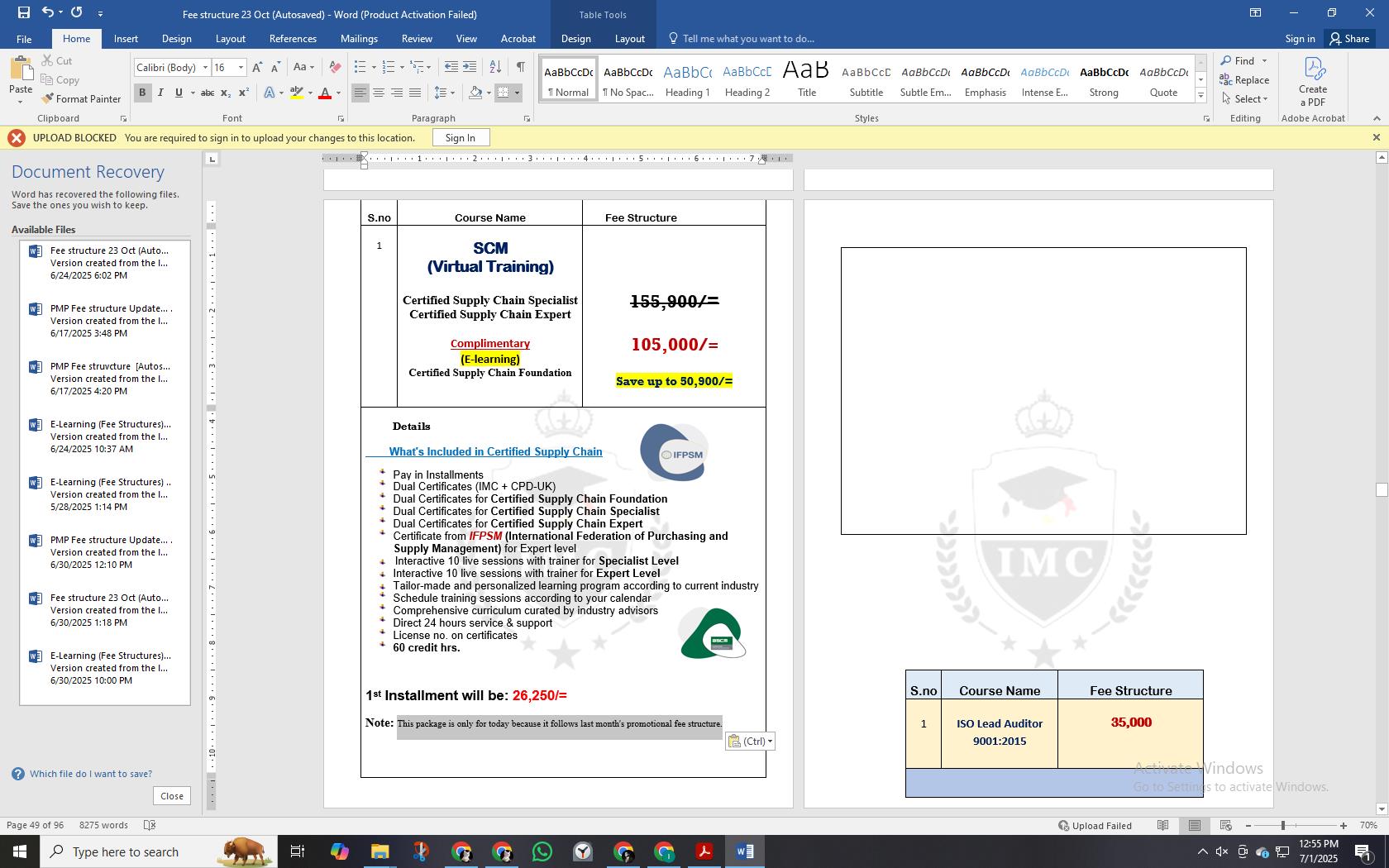This screenshot has width=1389, height=868.
Task: Click the Tell me what you want search box
Action: (x=748, y=39)
